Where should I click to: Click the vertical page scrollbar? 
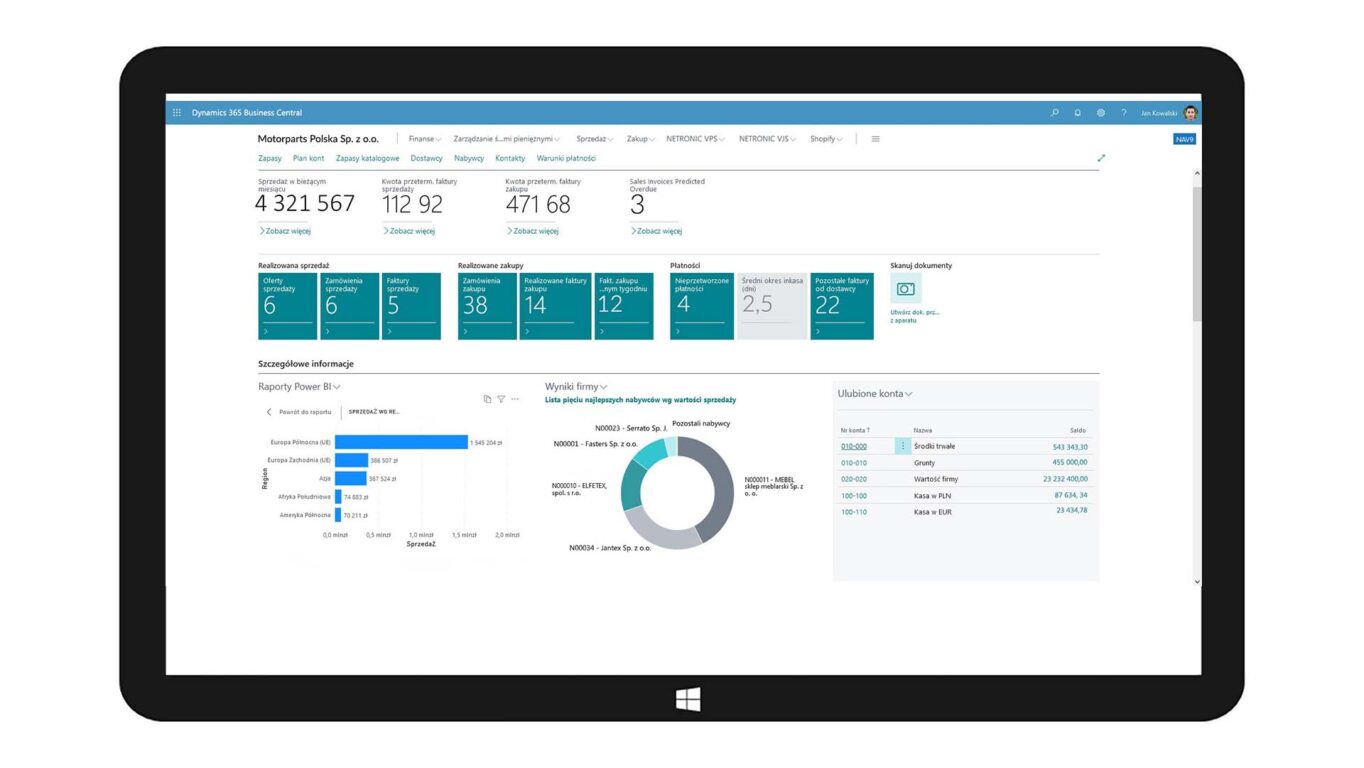click(x=1197, y=253)
